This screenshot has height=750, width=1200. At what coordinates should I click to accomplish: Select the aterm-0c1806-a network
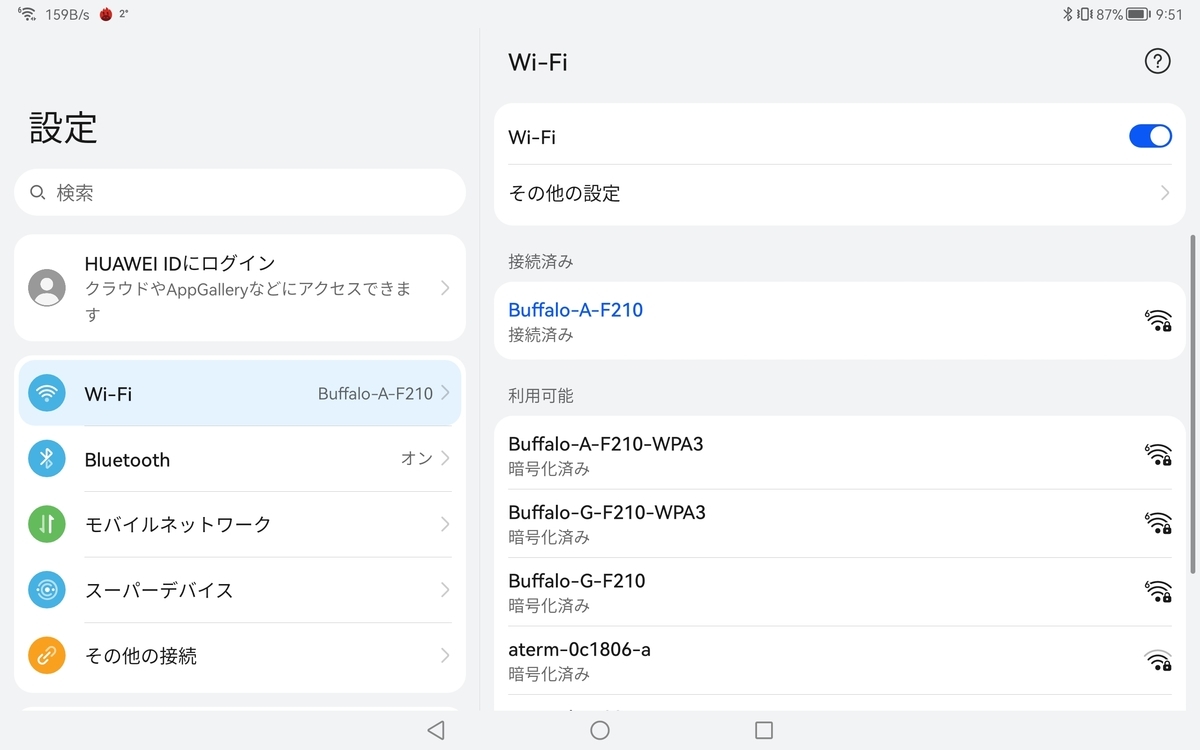coord(839,661)
